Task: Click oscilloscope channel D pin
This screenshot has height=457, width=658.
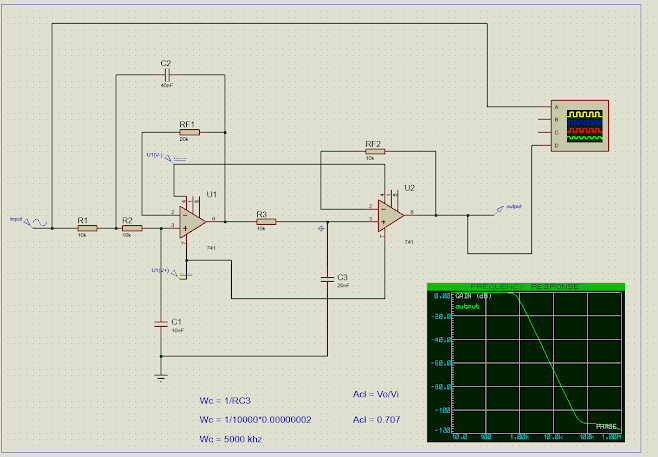Action: click(544, 146)
